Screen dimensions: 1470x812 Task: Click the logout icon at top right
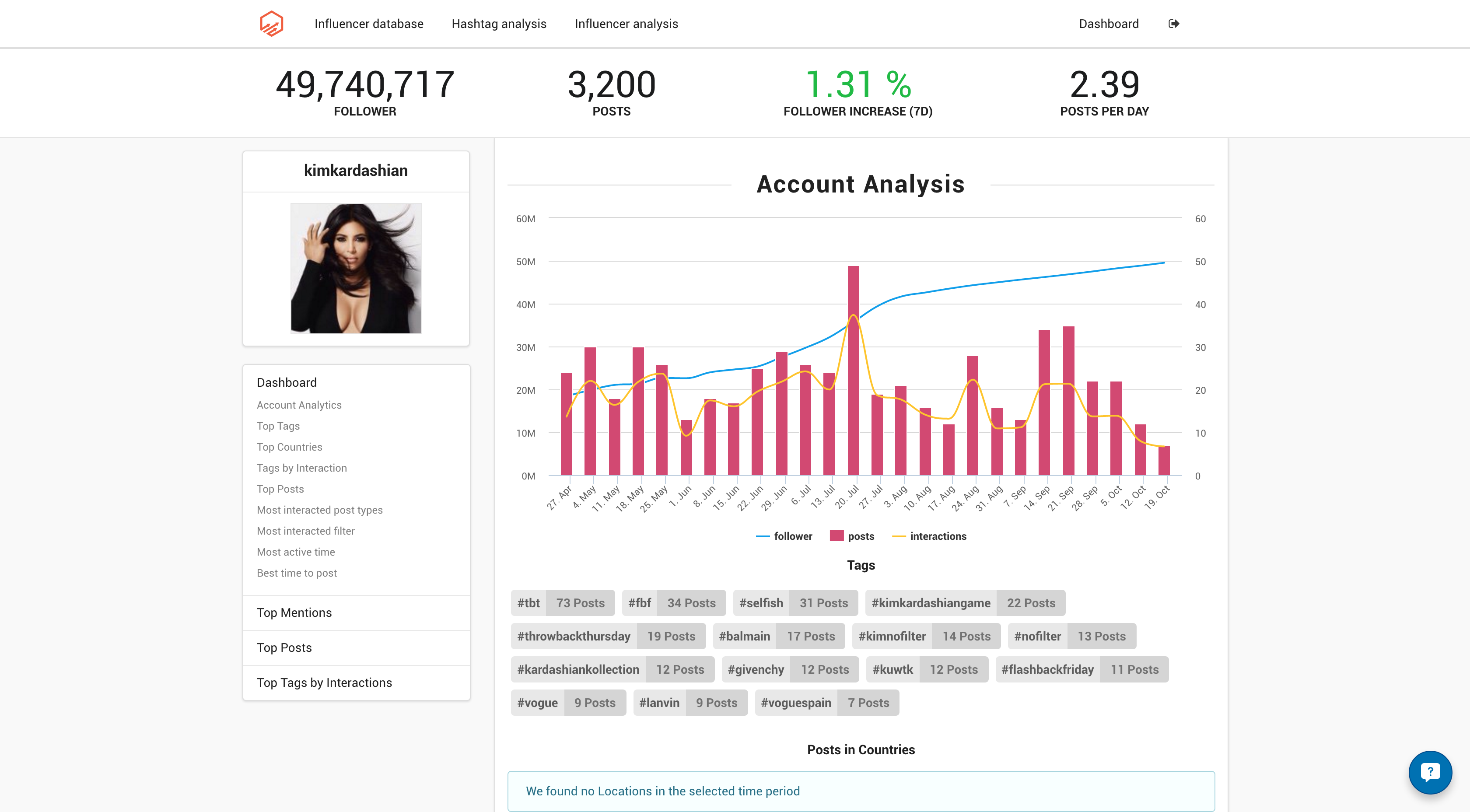(1174, 23)
